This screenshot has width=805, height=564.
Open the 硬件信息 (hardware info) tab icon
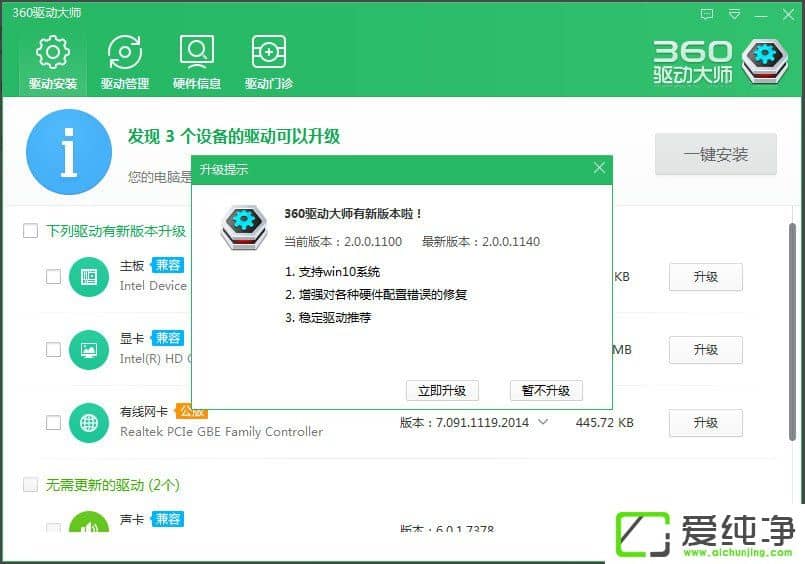(x=196, y=53)
